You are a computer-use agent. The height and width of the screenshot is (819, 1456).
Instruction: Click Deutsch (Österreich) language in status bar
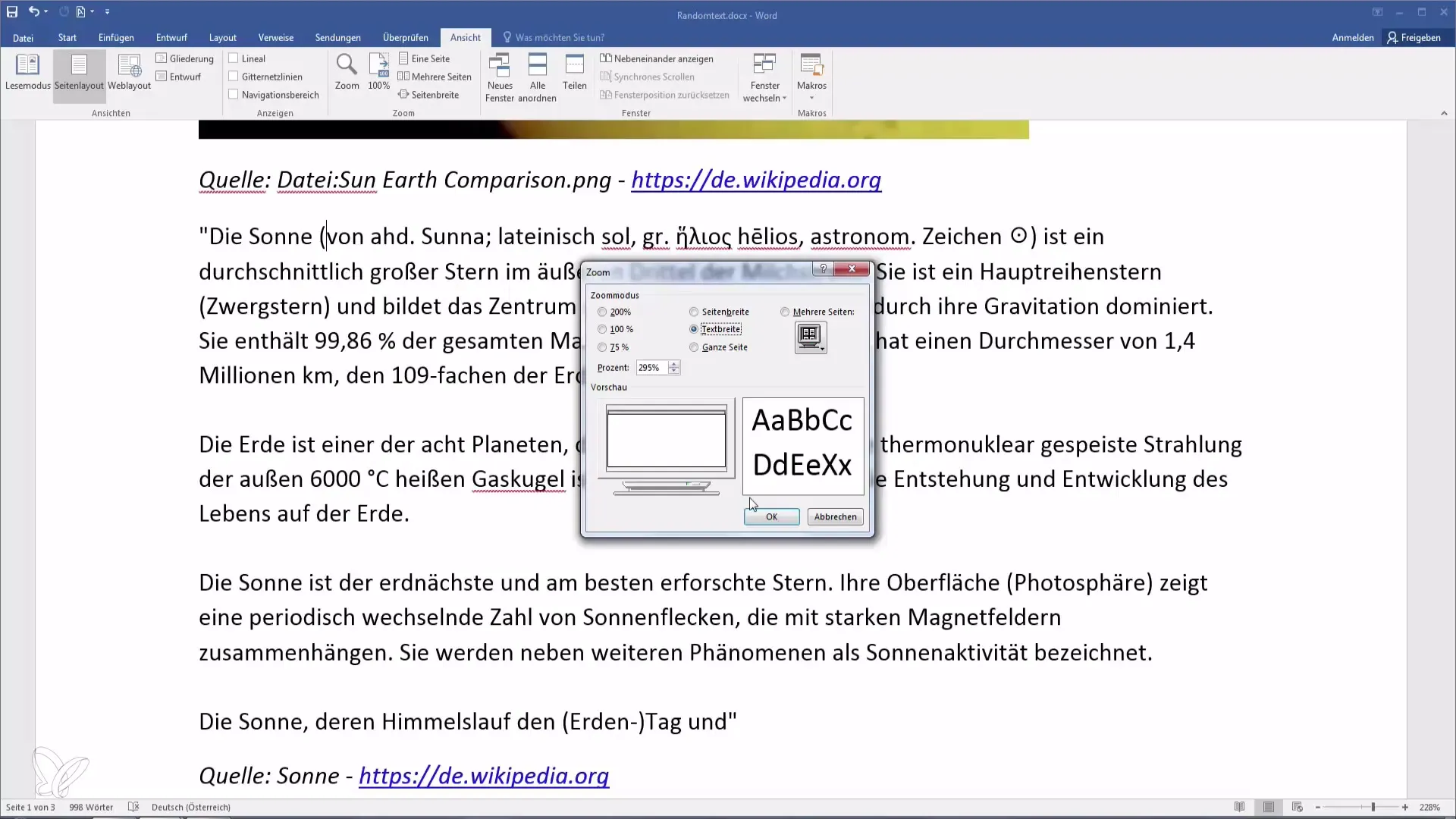pos(191,807)
